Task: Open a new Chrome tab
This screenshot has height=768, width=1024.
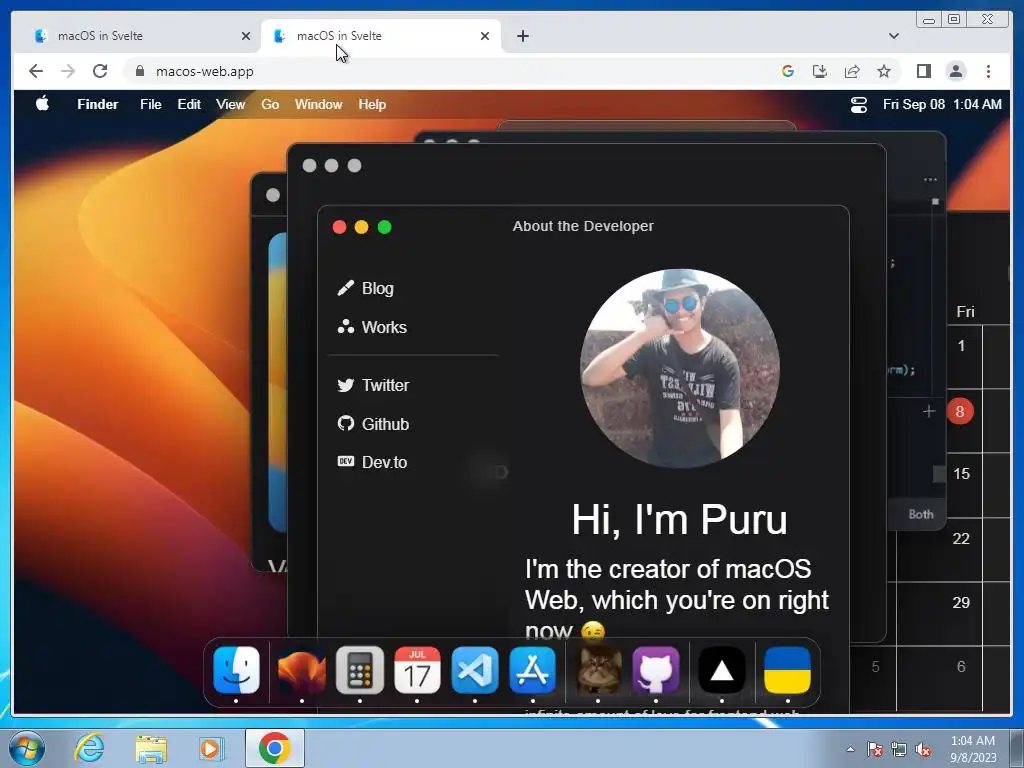Action: click(522, 36)
